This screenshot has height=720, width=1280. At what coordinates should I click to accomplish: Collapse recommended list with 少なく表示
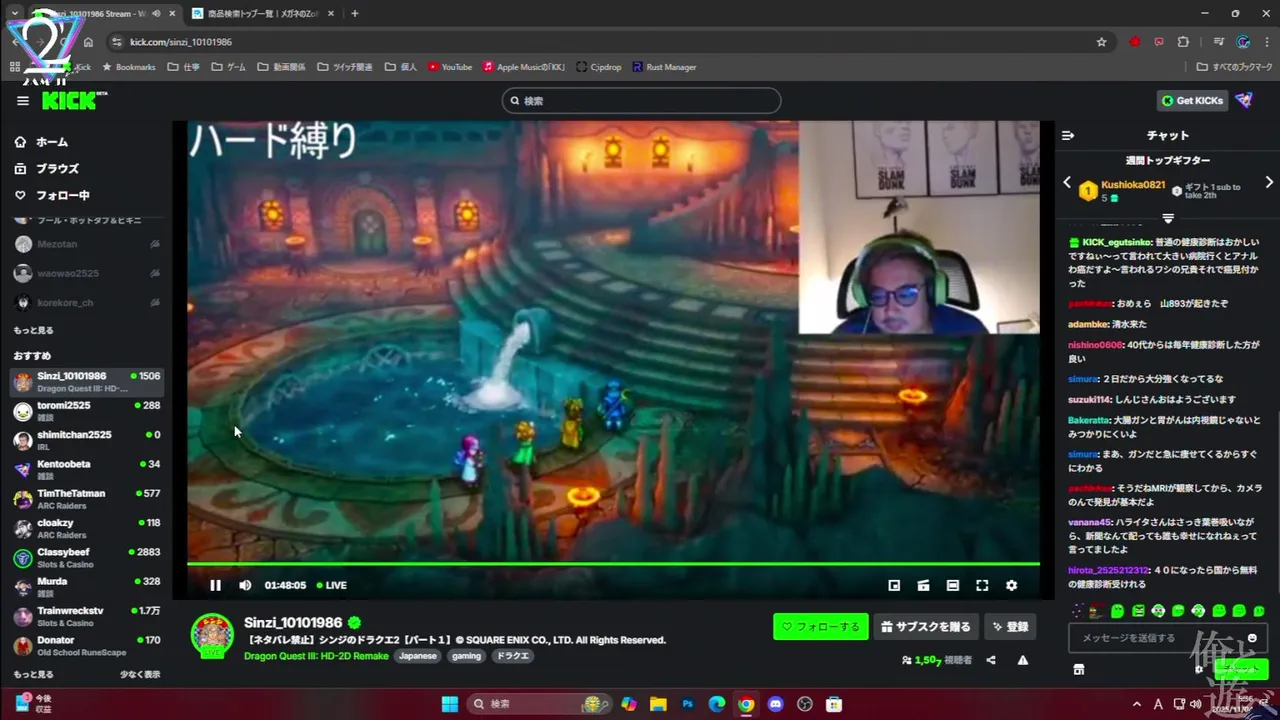point(140,675)
